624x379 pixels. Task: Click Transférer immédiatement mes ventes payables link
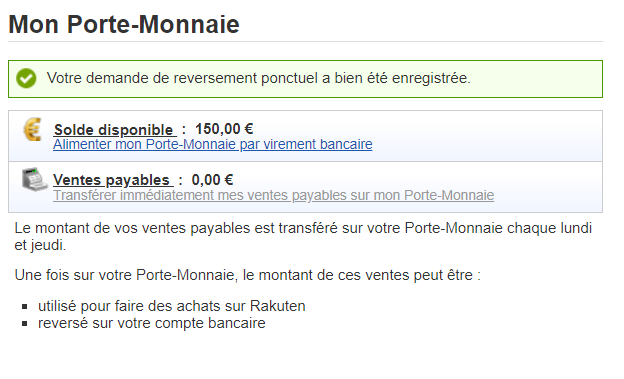273,195
